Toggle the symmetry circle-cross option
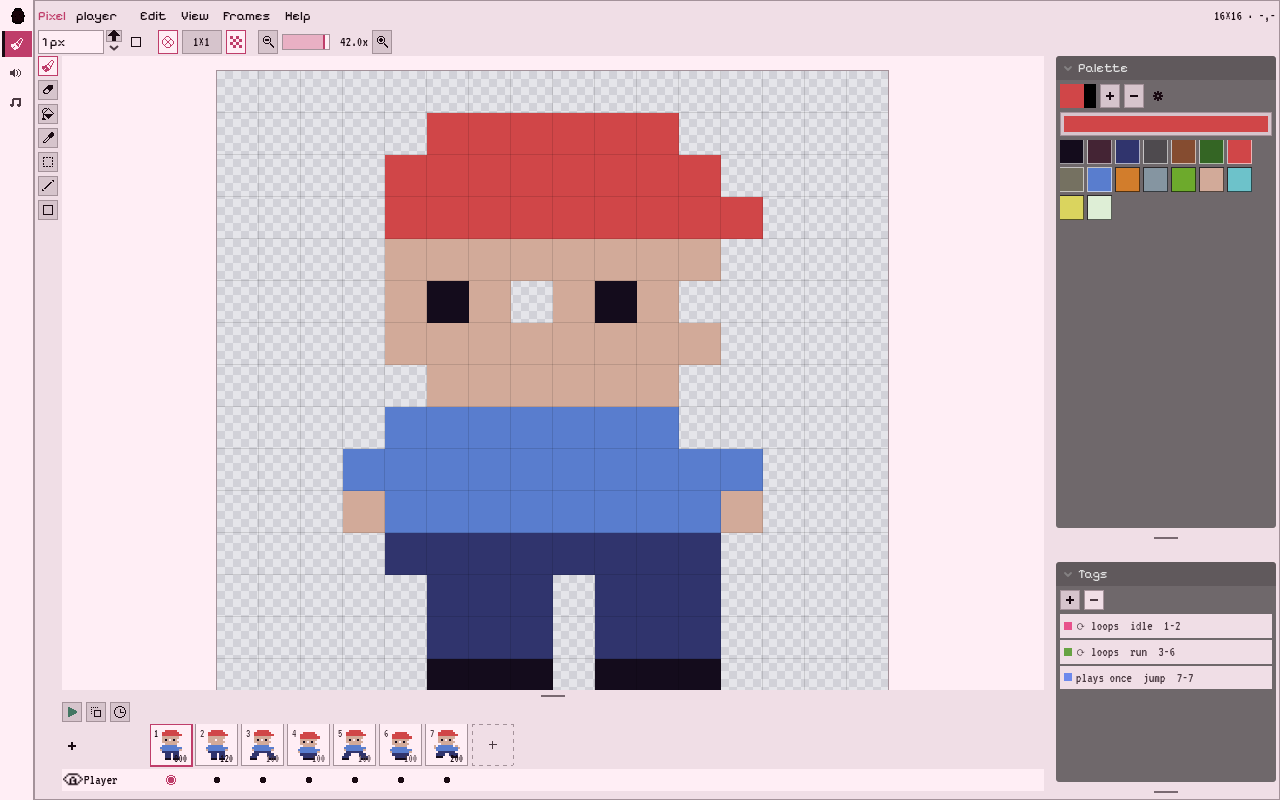This screenshot has height=800, width=1280. pos(168,42)
